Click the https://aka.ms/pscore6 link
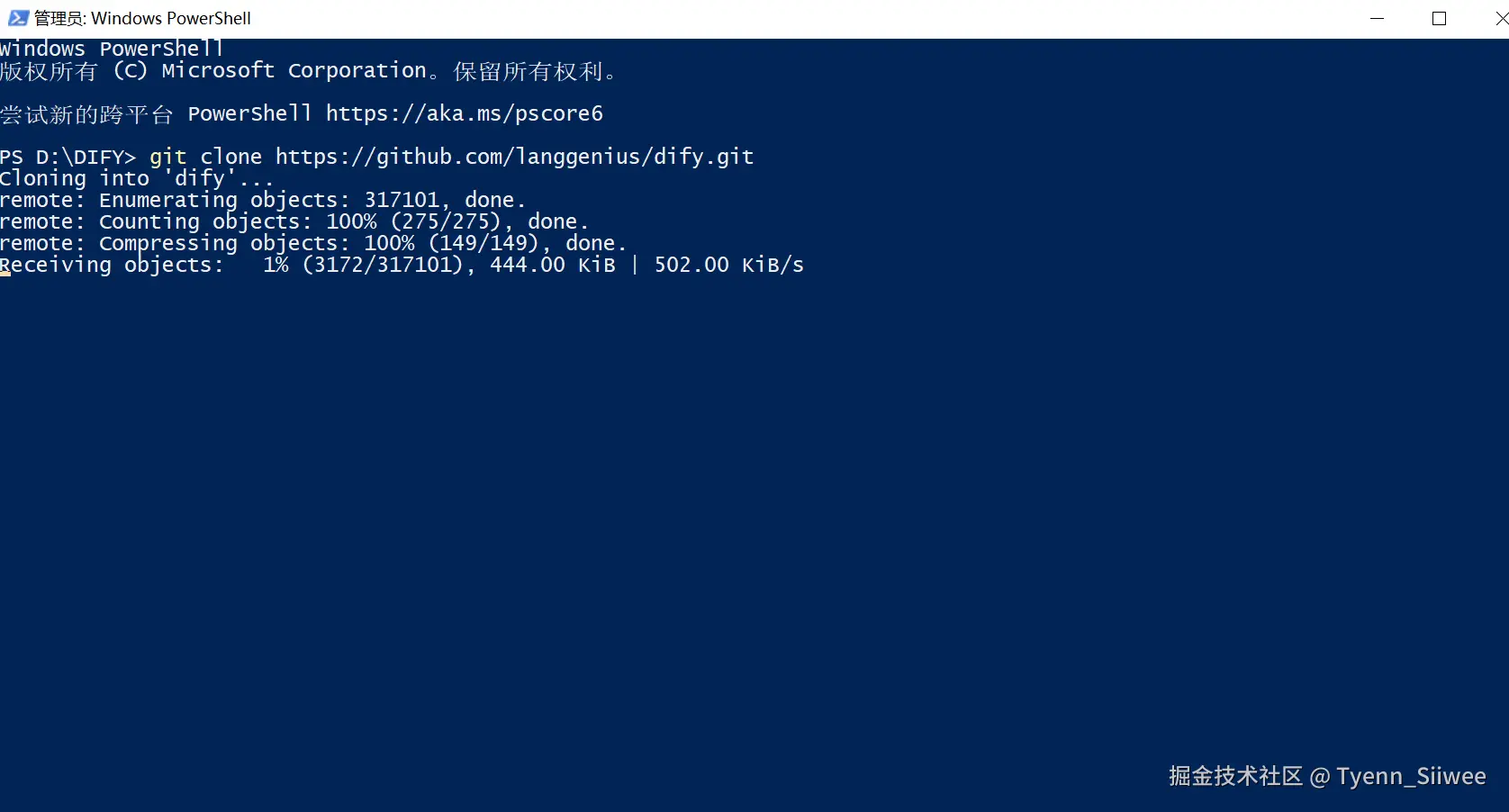The height and width of the screenshot is (812, 1509). (x=464, y=113)
